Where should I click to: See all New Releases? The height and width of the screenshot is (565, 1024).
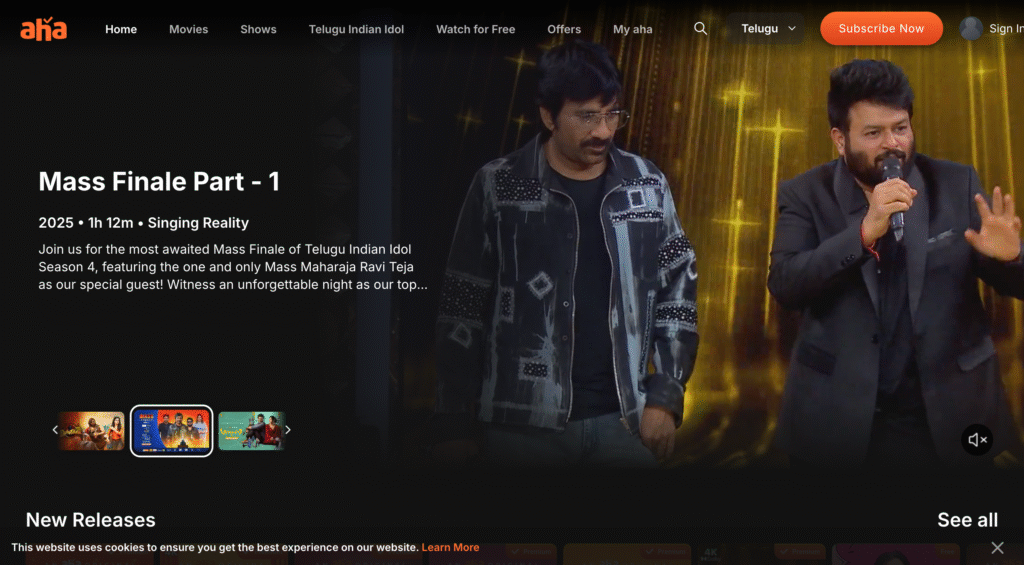tap(967, 520)
